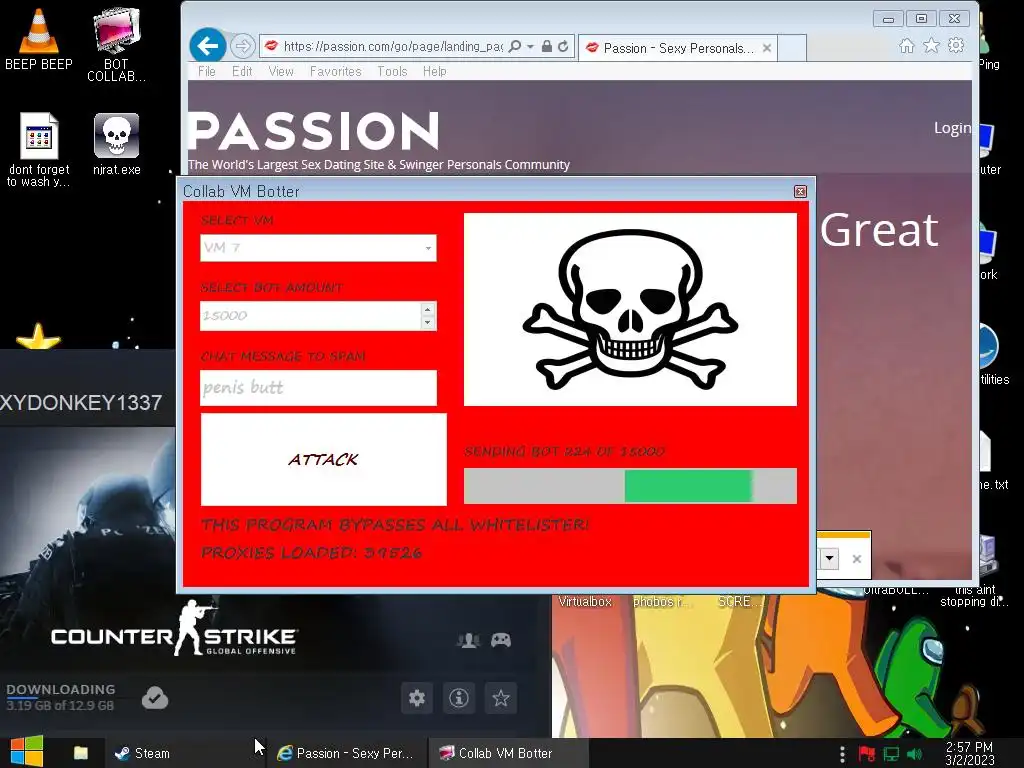Click the ATTACK button
This screenshot has width=1024, height=768.
[324, 460]
